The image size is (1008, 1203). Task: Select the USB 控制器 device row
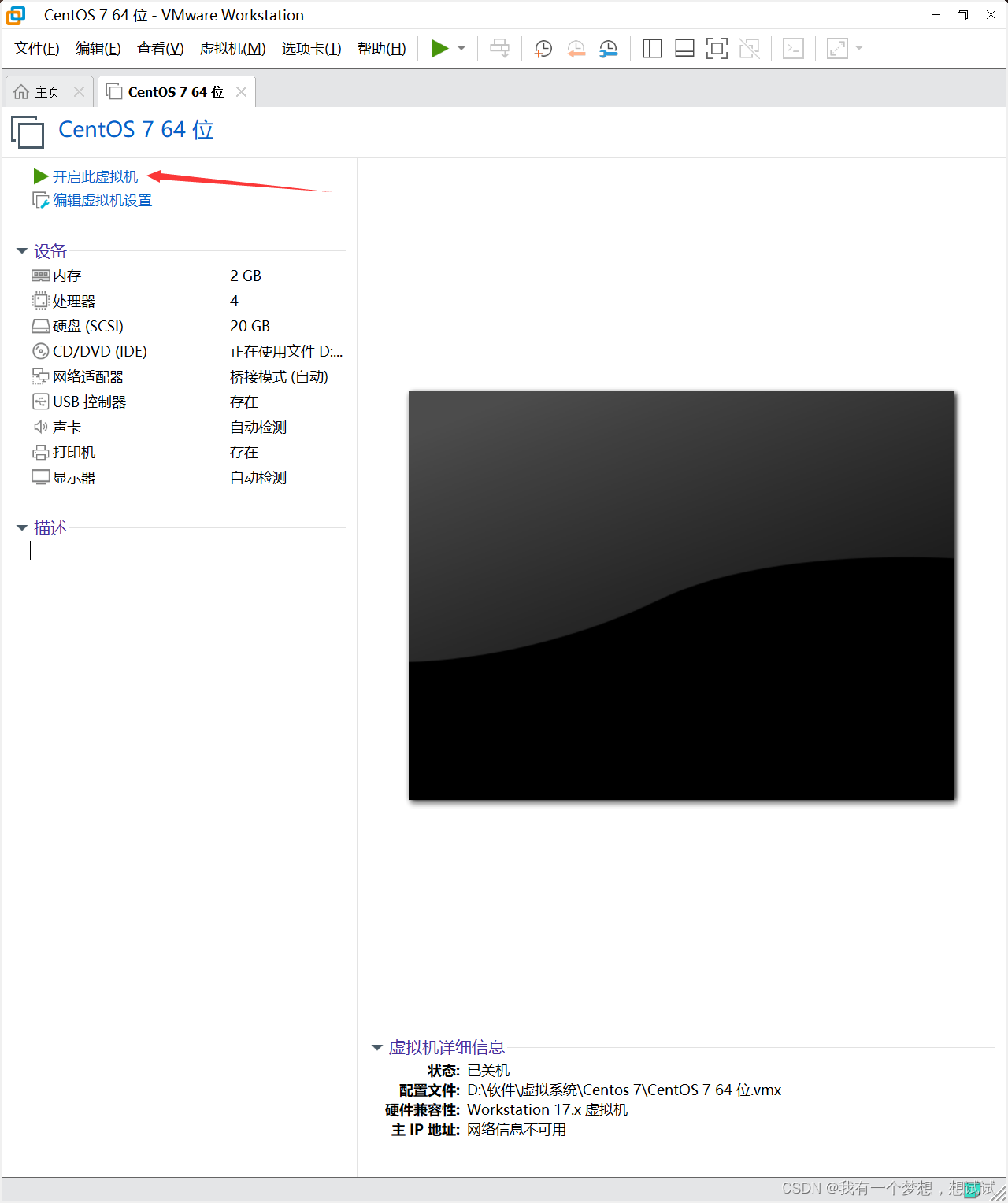tap(187, 402)
